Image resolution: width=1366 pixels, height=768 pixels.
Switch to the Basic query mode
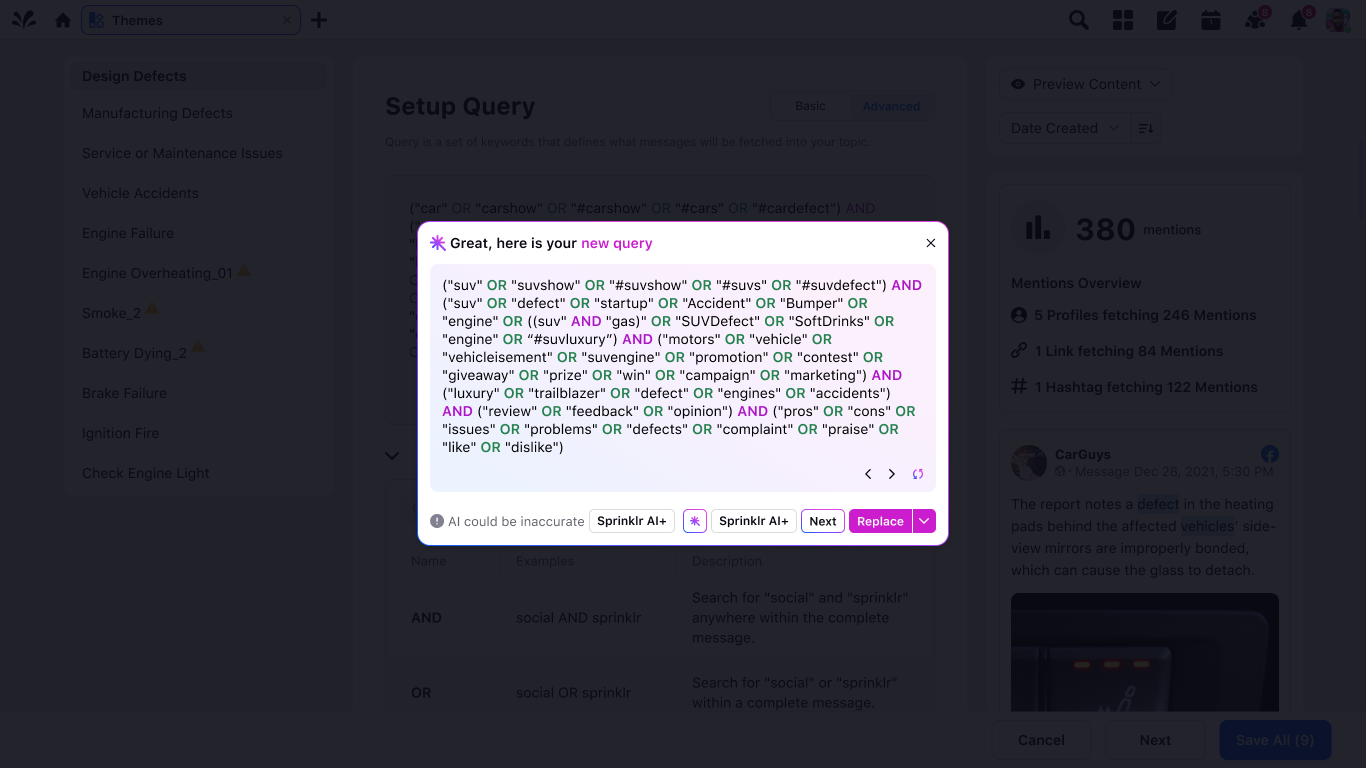(810, 106)
